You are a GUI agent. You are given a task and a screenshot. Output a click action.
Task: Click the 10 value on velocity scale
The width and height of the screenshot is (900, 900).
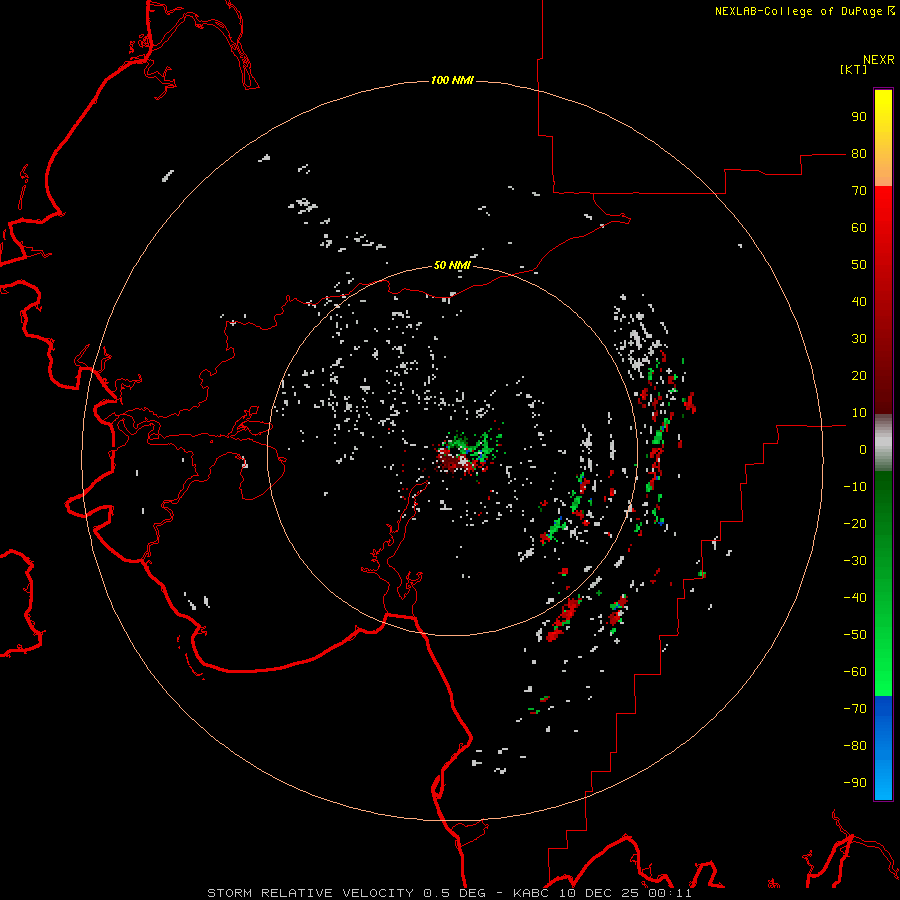[859, 413]
